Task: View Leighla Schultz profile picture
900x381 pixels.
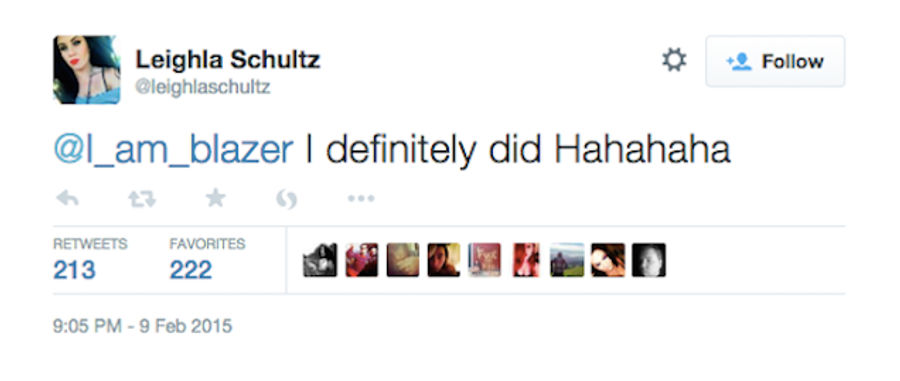Action: (x=87, y=69)
